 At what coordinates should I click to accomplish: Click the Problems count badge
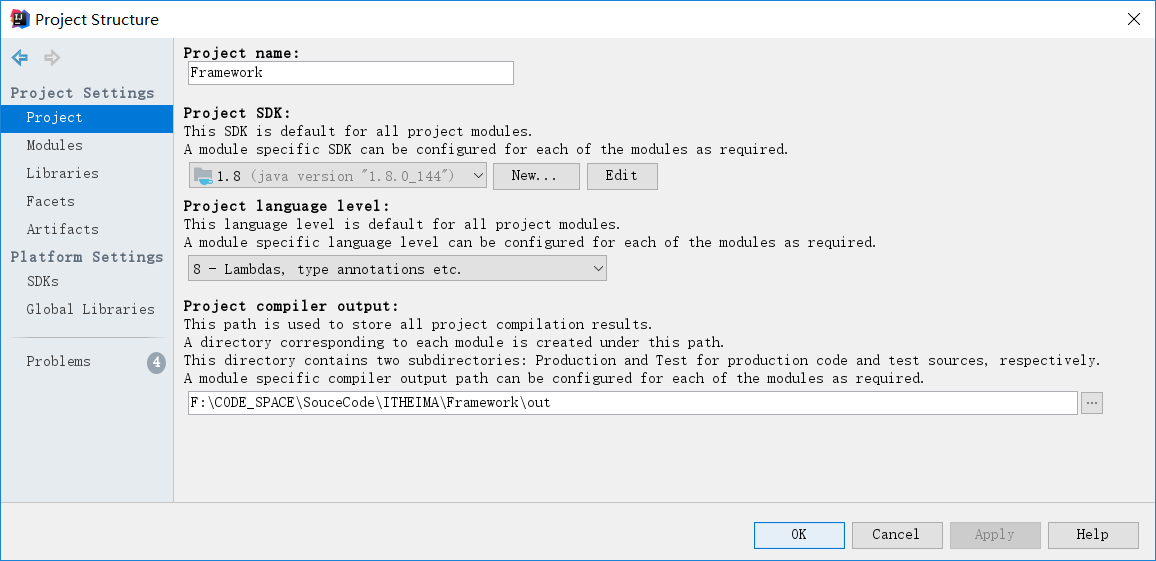click(x=156, y=362)
